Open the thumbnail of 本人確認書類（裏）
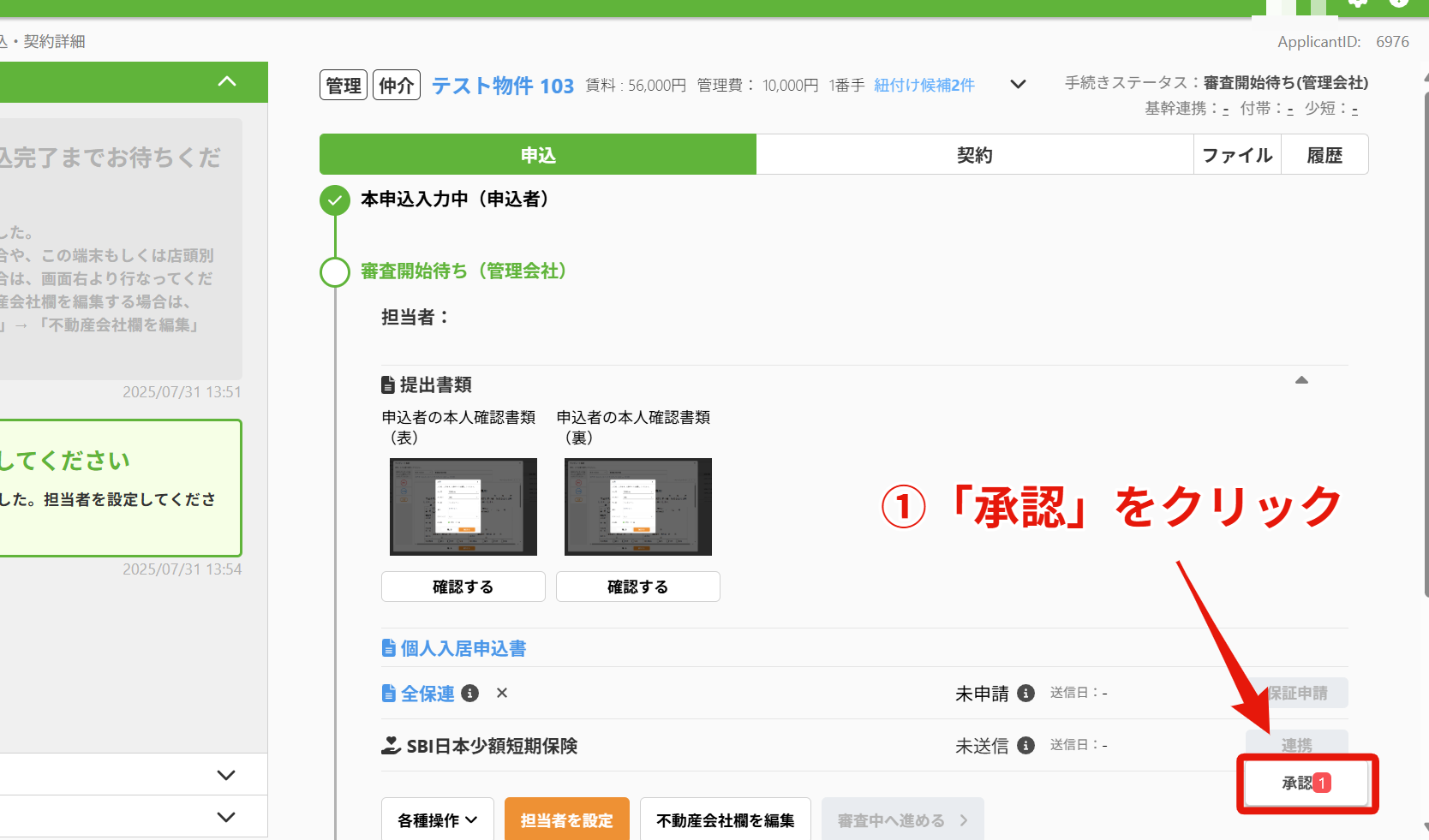 638,507
